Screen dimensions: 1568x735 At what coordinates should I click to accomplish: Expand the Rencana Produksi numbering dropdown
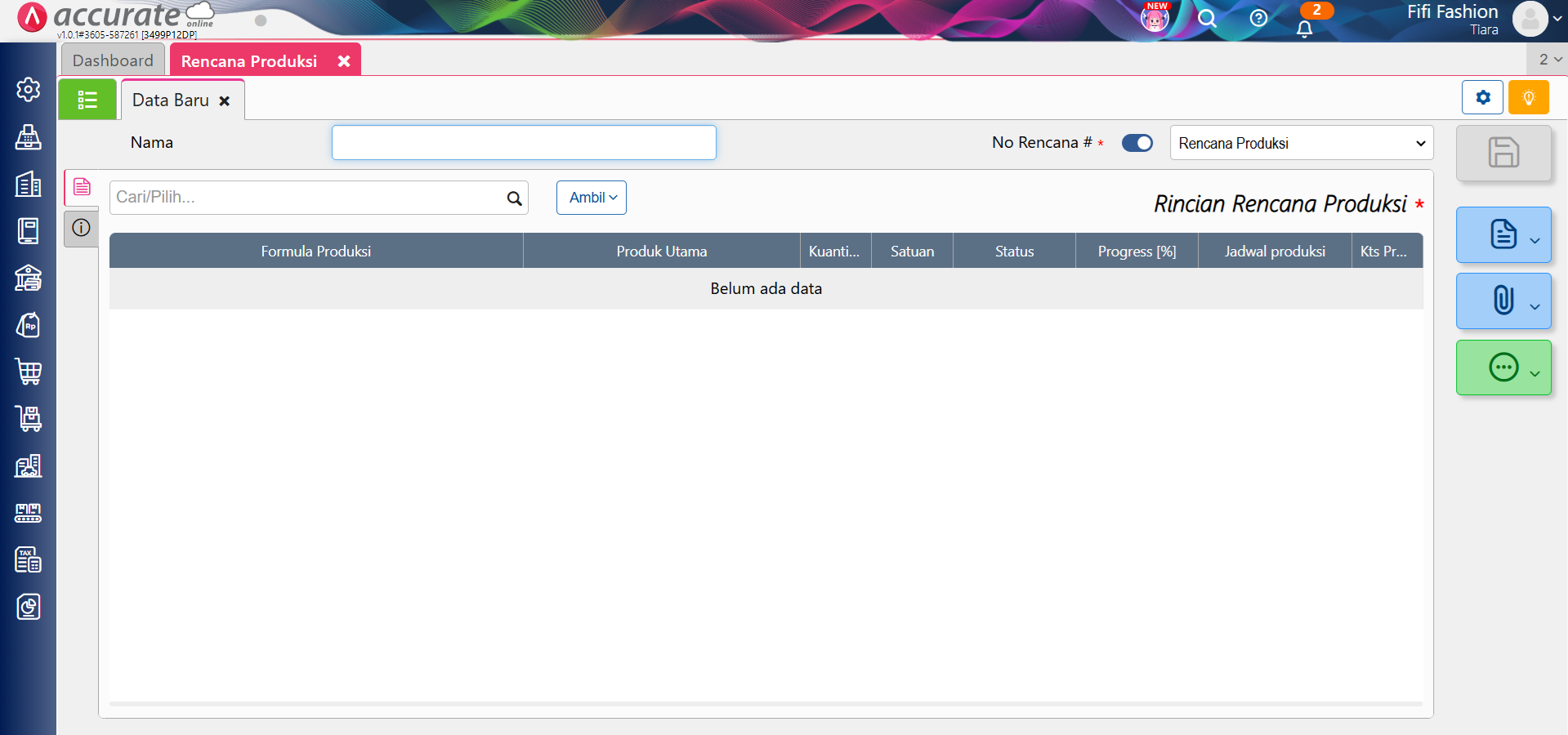point(1301,143)
